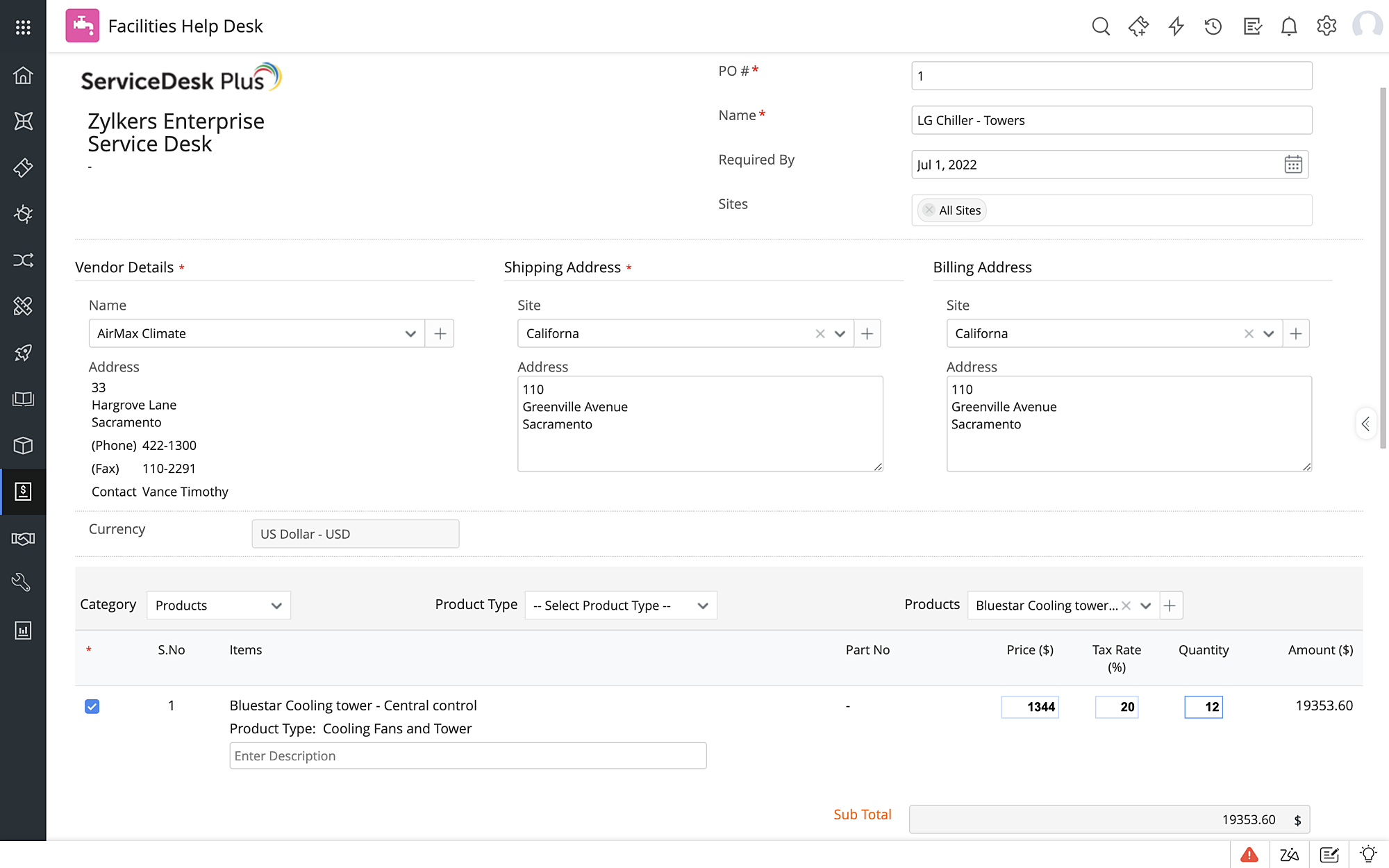Viewport: 1389px width, 868px height.
Task: Click the Enter Description field
Action: (x=467, y=756)
